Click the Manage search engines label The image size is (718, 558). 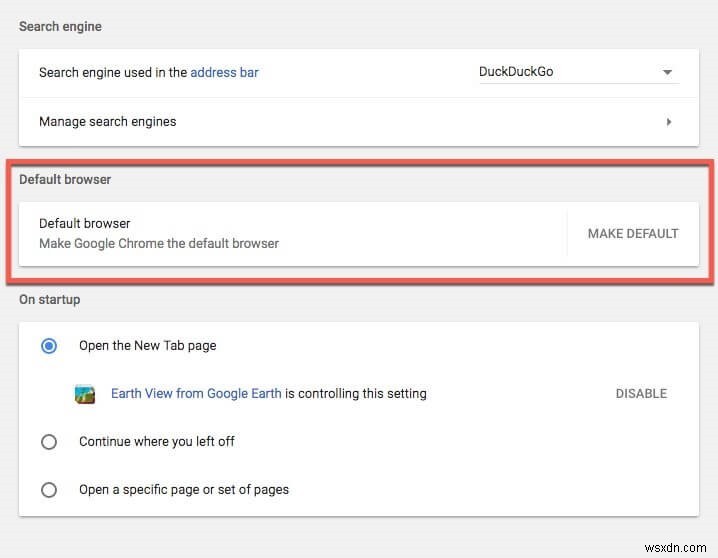[x=107, y=122]
